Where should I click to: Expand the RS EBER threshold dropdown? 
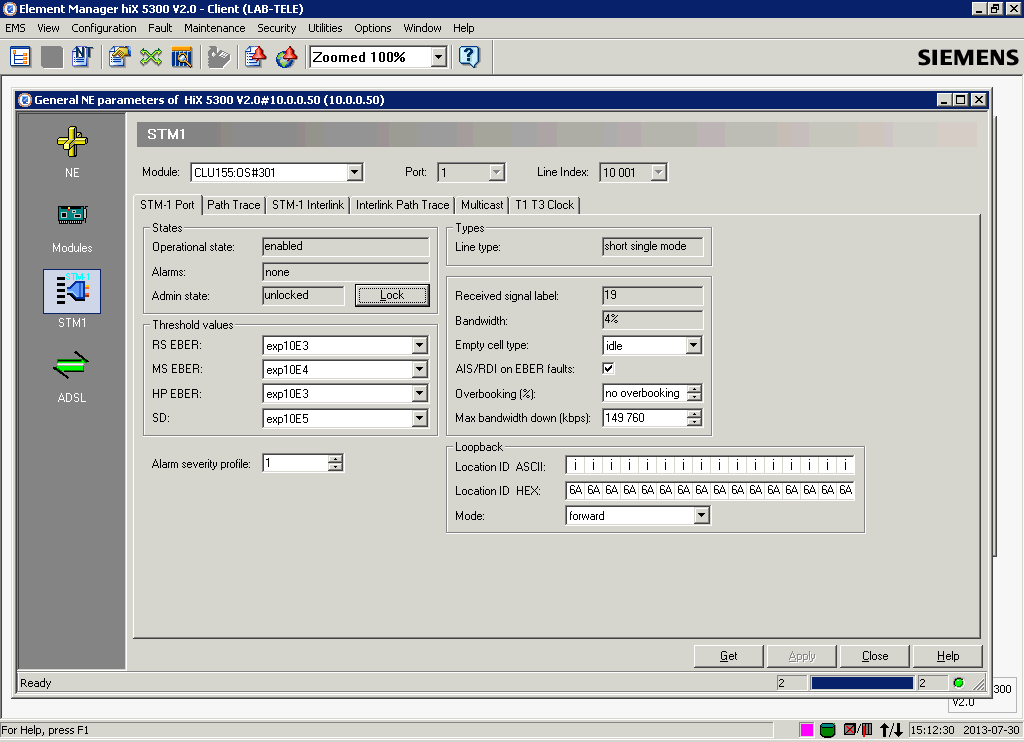[420, 345]
